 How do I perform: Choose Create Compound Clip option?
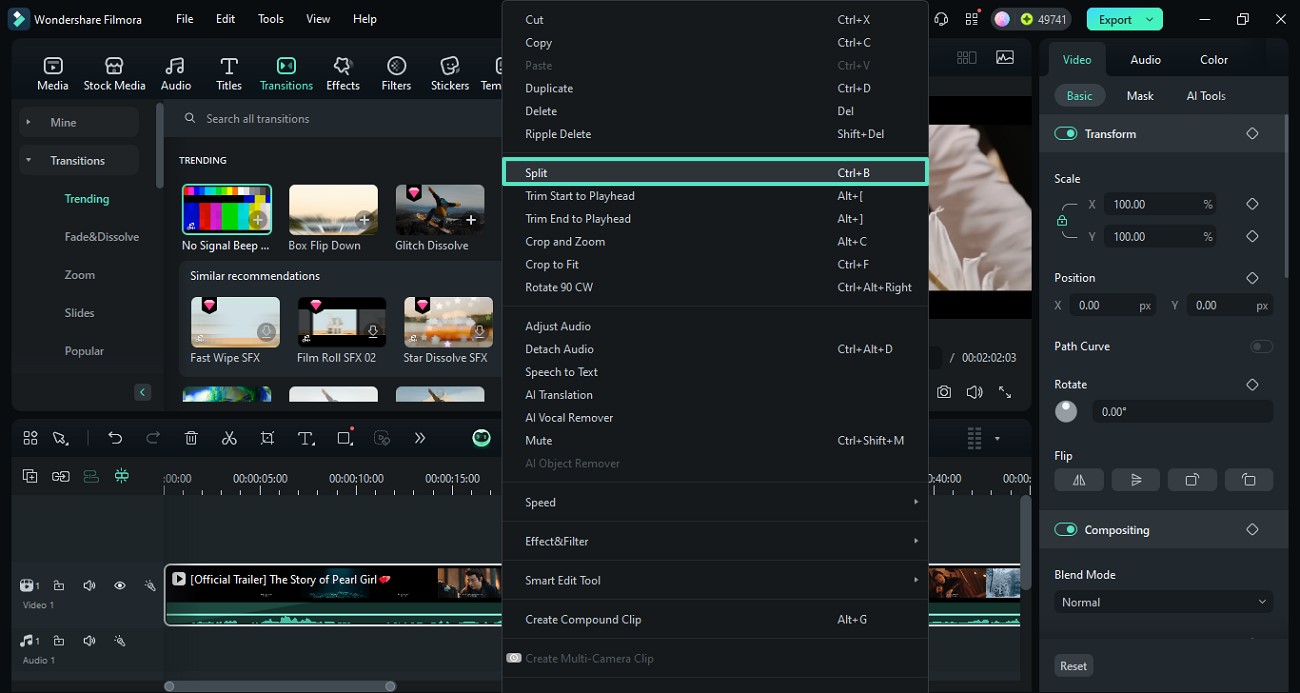click(716, 619)
